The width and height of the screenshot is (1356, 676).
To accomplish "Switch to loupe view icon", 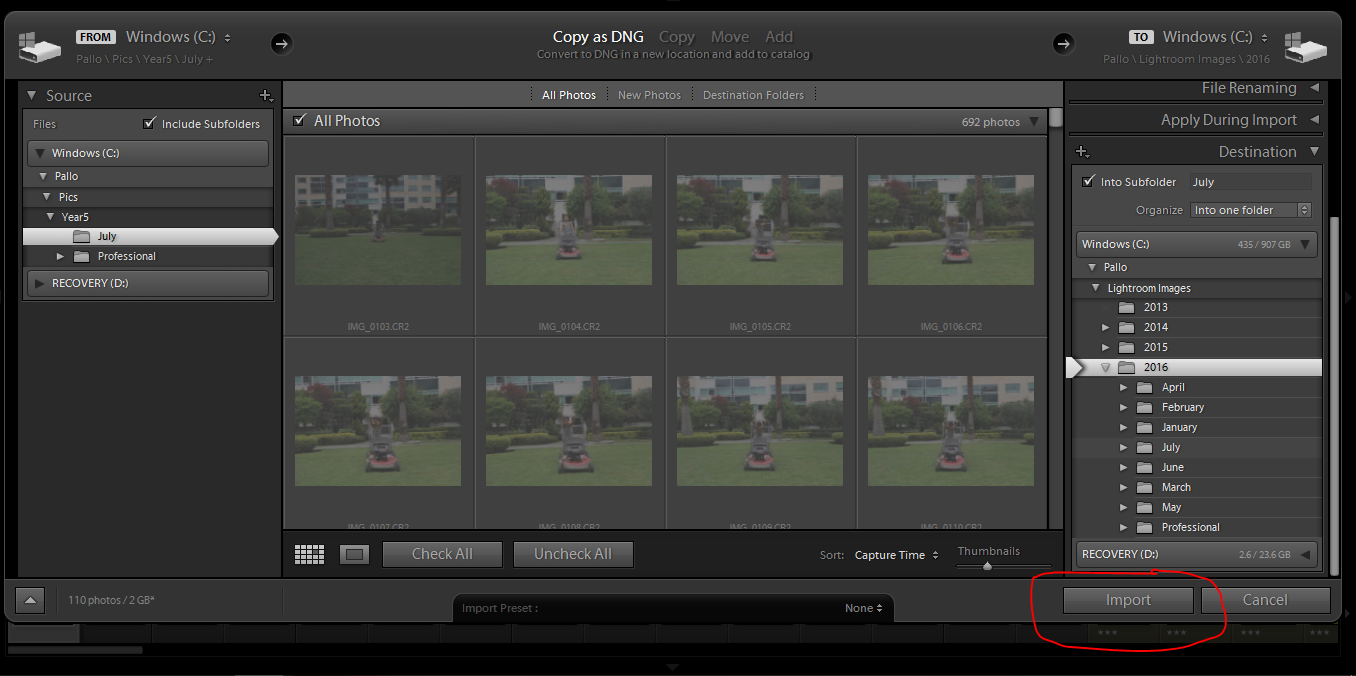I will 355,554.
